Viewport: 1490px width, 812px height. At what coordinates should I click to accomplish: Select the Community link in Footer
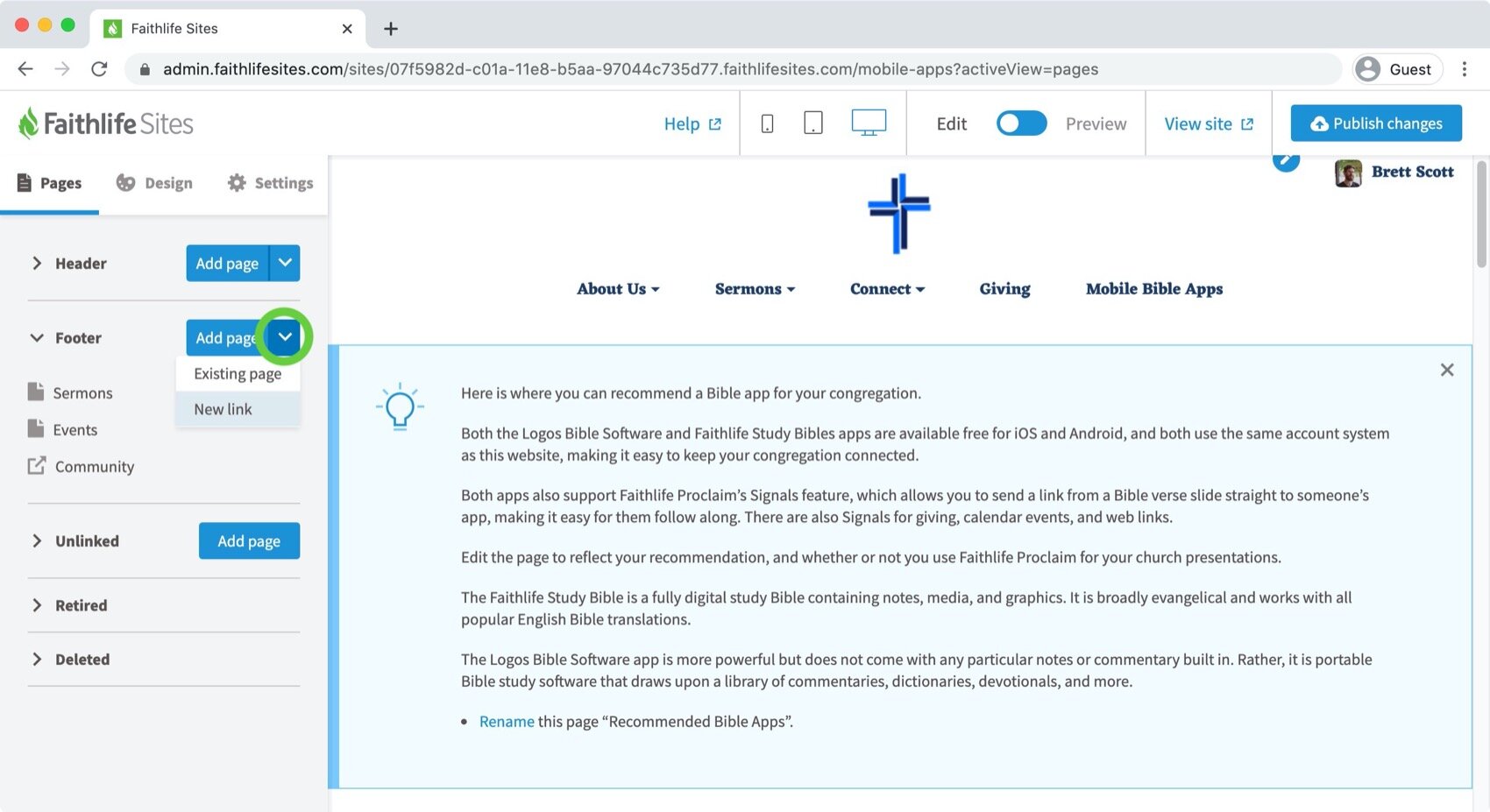(81, 466)
